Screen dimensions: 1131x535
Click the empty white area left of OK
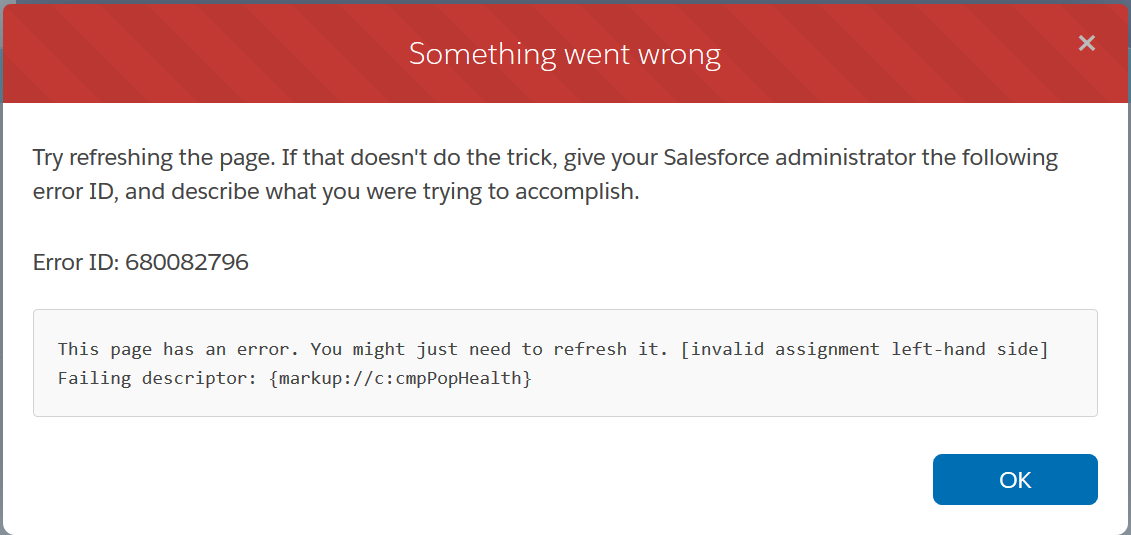point(500,480)
